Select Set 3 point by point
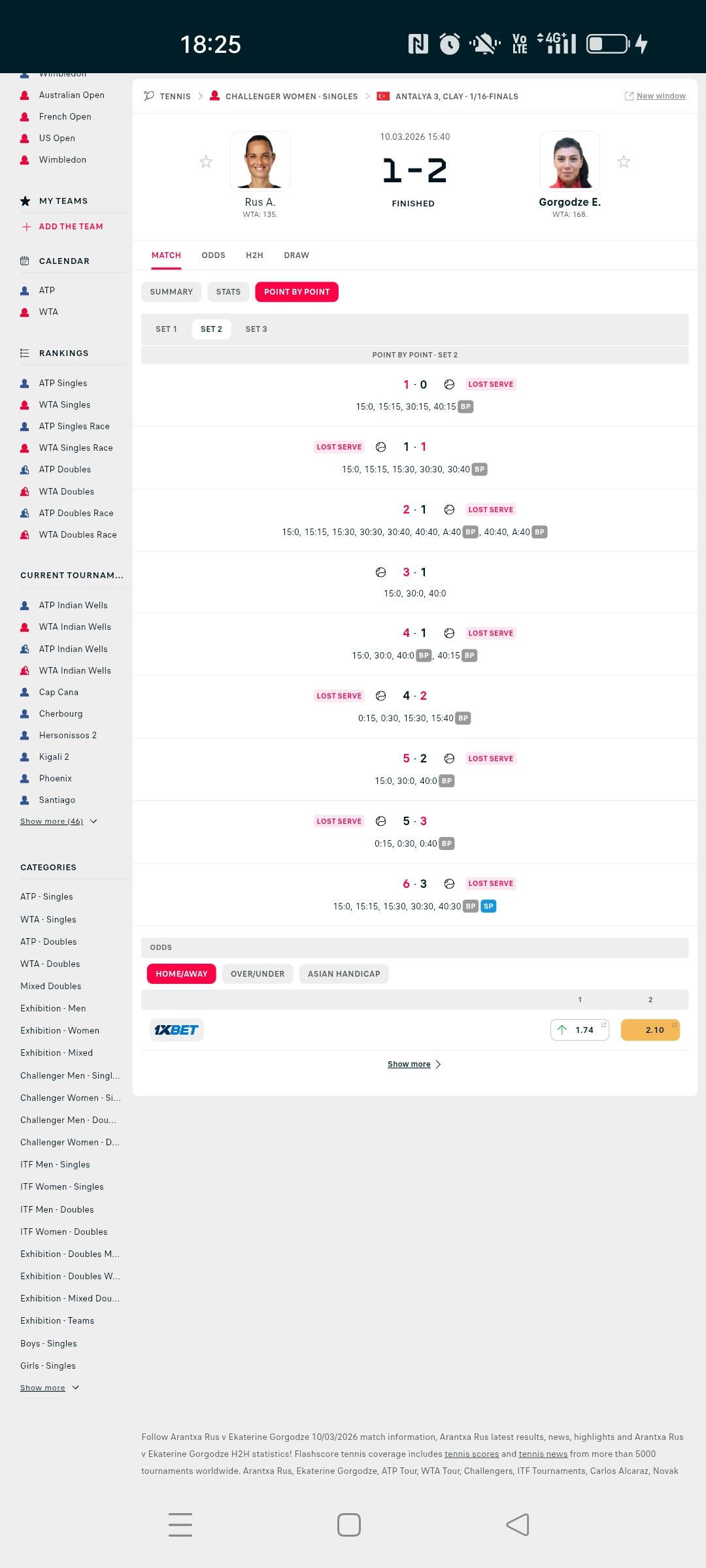706x1568 pixels. tap(256, 329)
